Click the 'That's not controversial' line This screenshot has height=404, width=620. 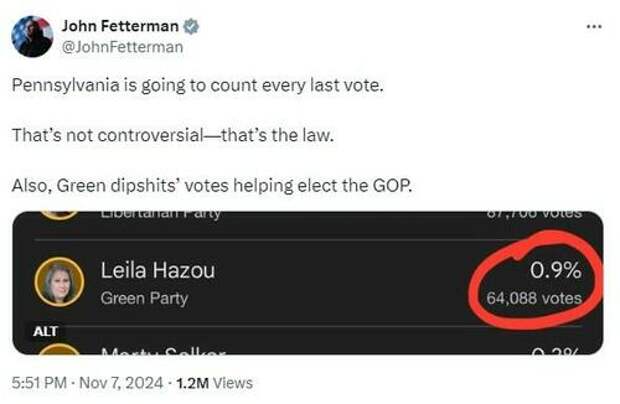pos(173,135)
